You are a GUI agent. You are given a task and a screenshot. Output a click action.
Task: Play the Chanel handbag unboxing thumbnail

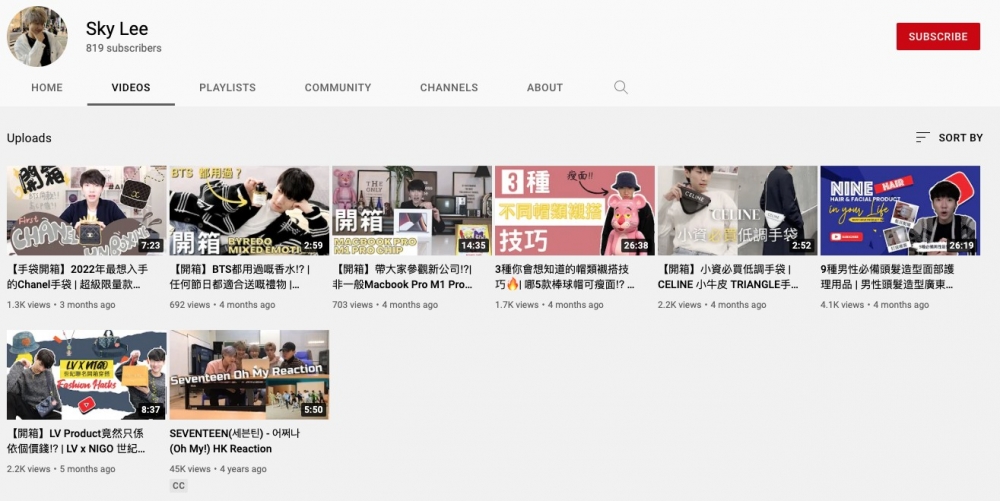click(x=86, y=210)
